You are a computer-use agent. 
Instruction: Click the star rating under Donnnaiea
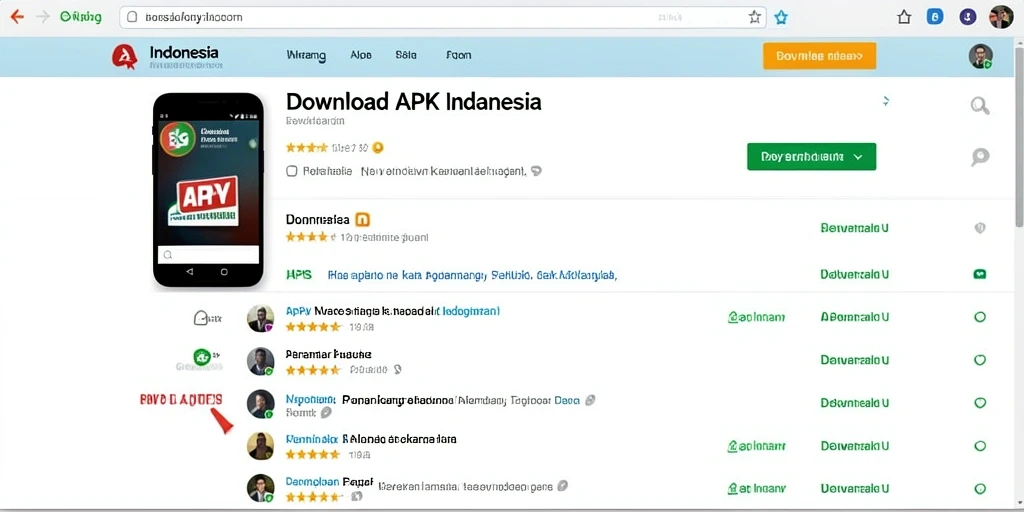pyautogui.click(x=310, y=237)
